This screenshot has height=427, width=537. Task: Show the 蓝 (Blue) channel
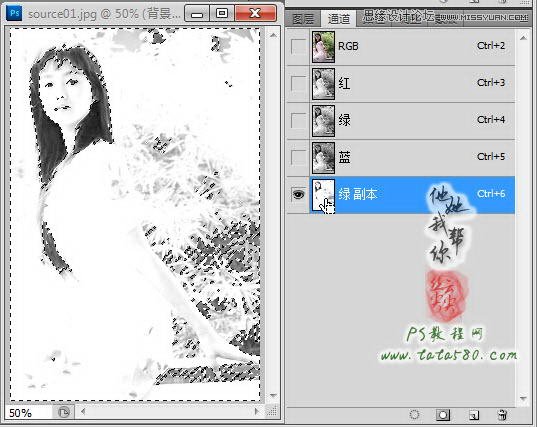coord(298,158)
